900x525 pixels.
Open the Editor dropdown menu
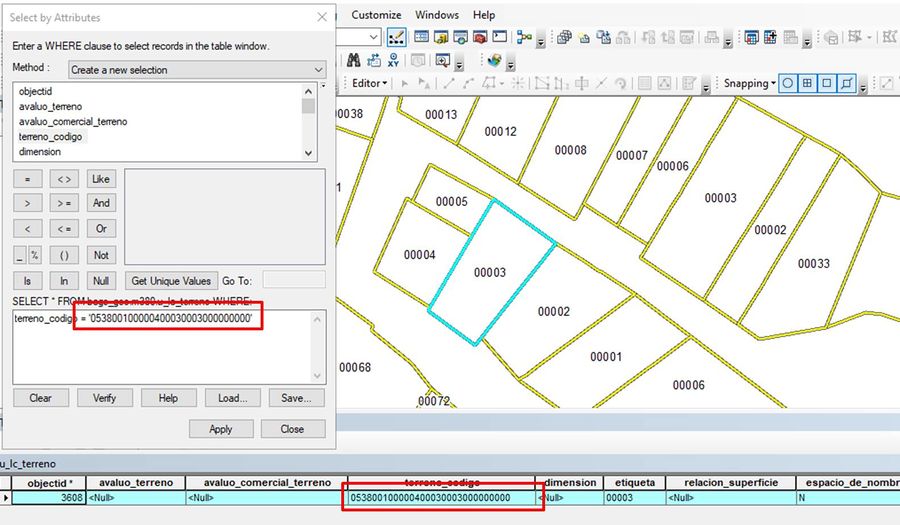coord(369,83)
